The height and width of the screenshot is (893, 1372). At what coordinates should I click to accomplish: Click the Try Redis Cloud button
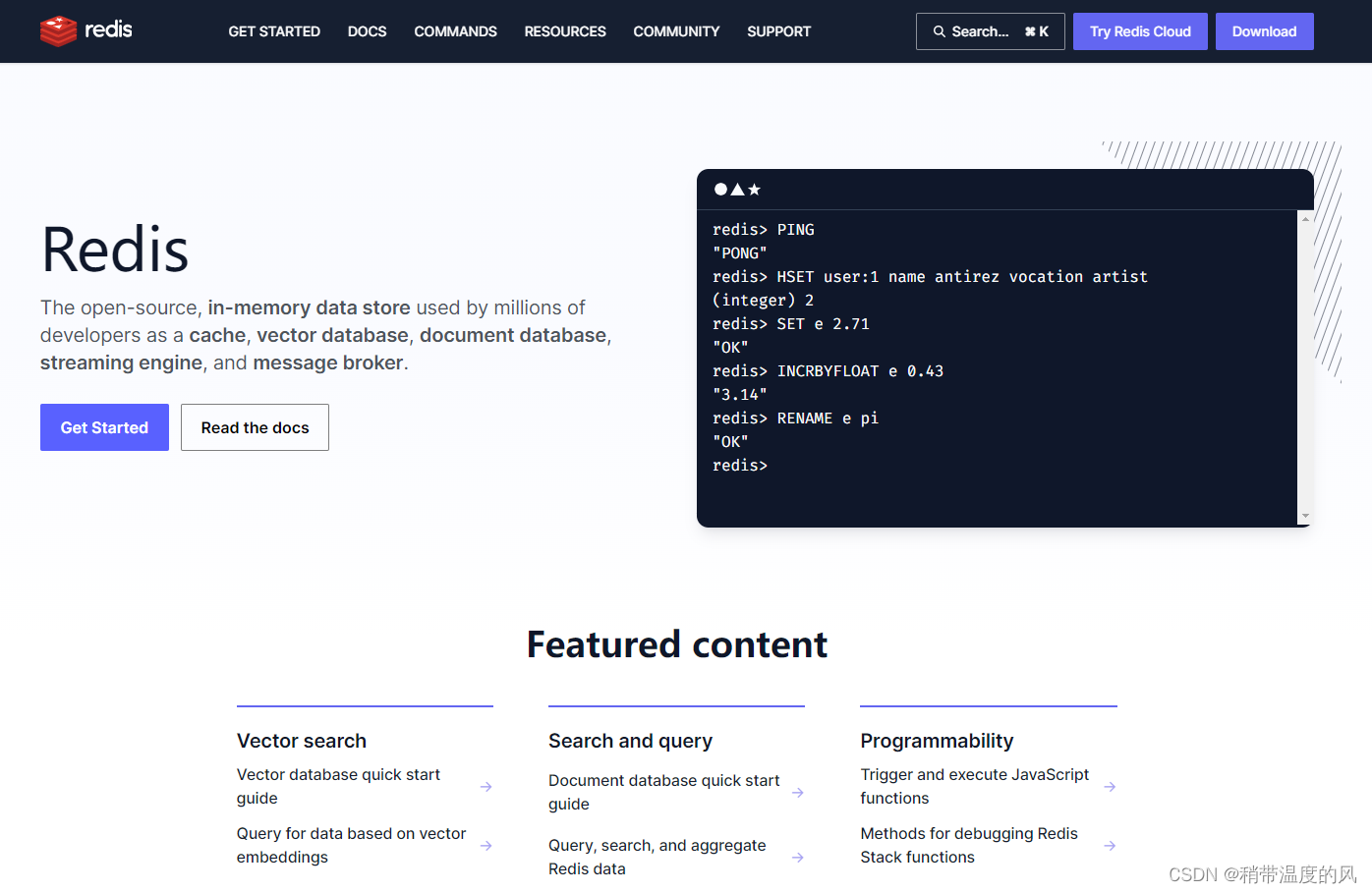click(1140, 31)
